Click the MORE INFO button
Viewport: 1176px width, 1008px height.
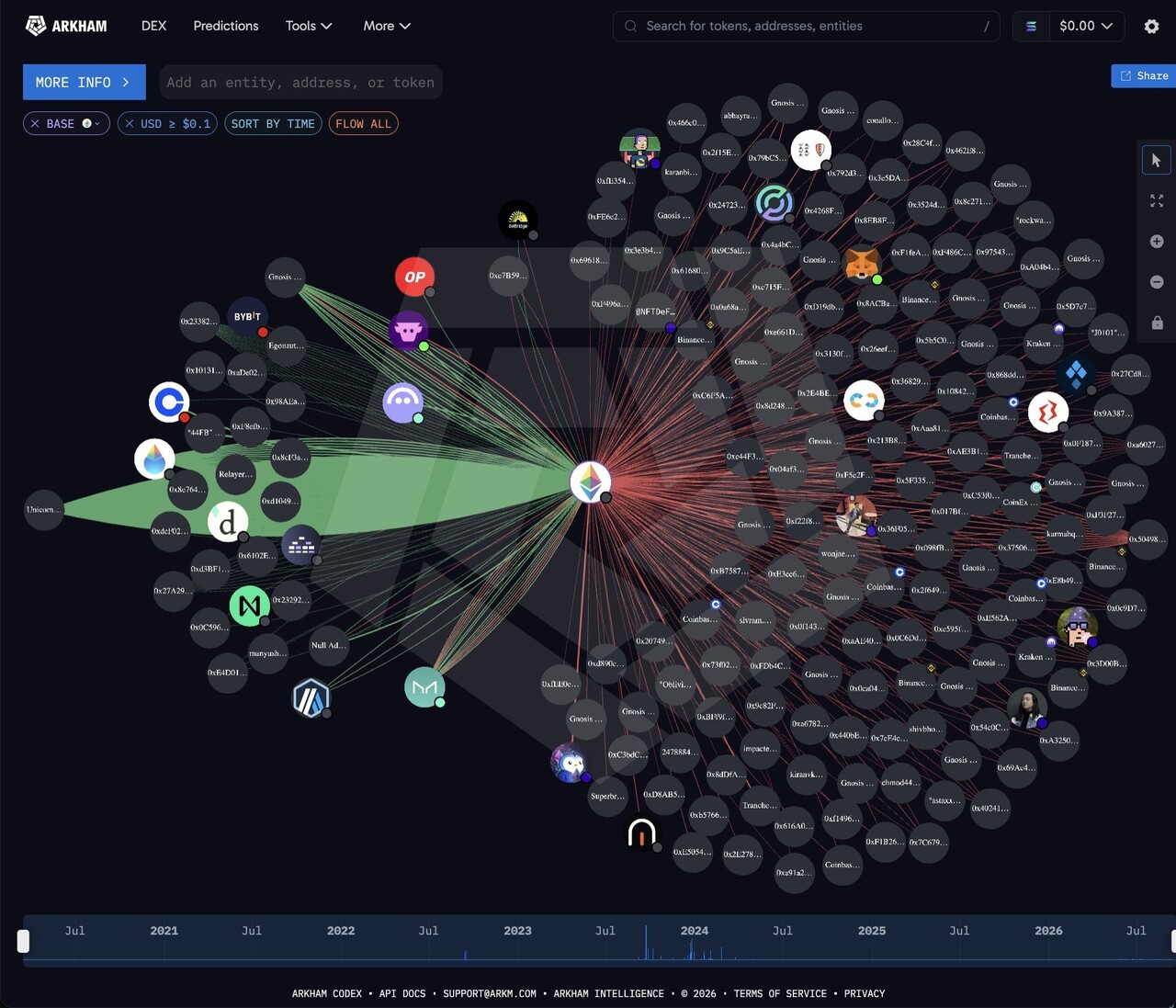[x=85, y=82]
